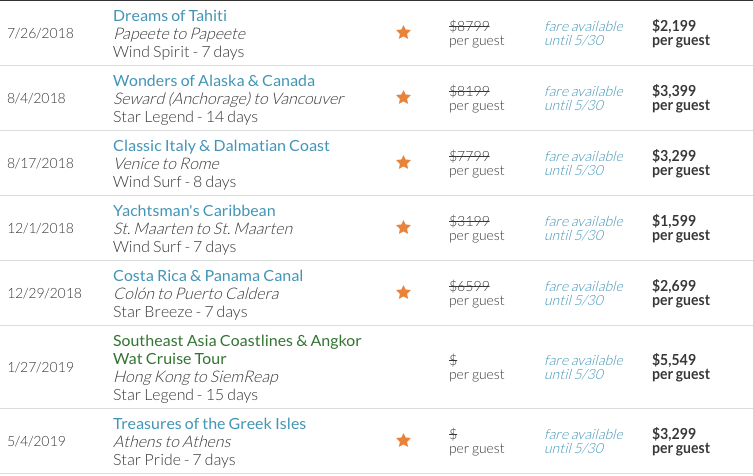This screenshot has height=476, width=753.
Task: Click the star for Treasures of the Greek Isles
Action: click(x=403, y=440)
